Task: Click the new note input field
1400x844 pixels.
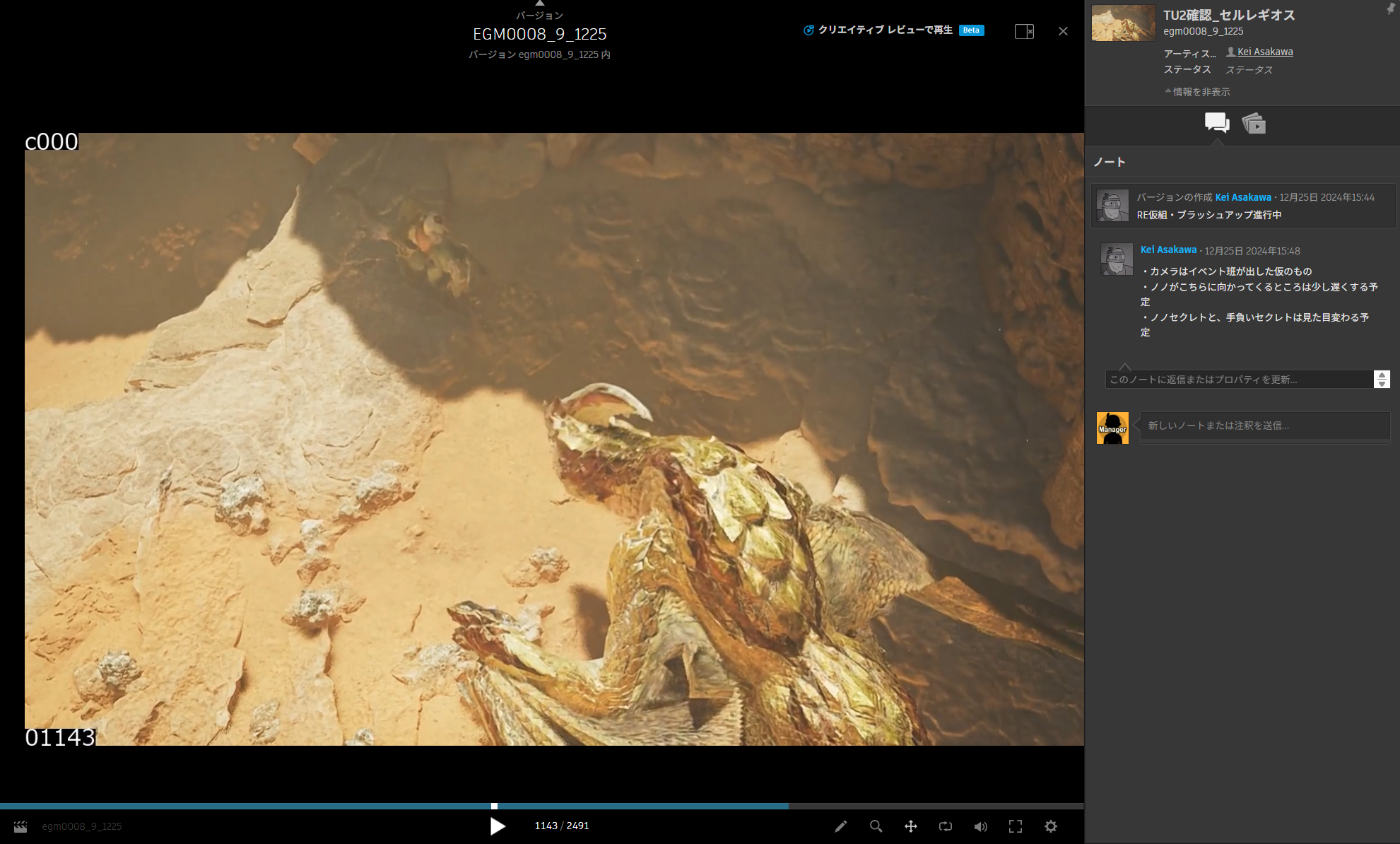Action: click(x=1264, y=426)
